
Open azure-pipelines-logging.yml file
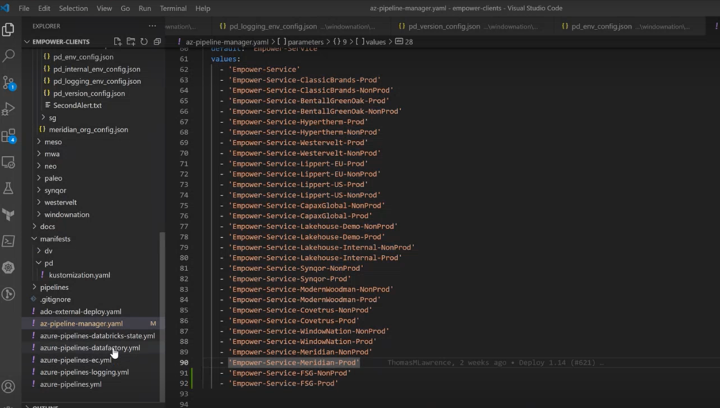click(84, 372)
